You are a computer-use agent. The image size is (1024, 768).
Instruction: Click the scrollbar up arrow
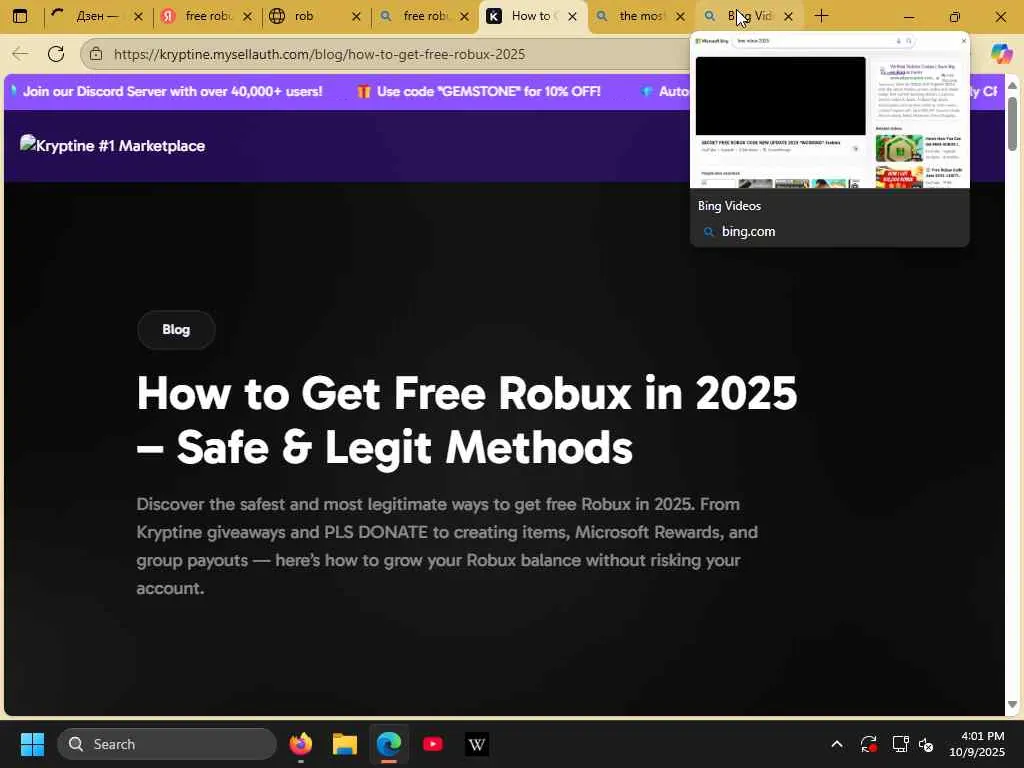point(1013,86)
